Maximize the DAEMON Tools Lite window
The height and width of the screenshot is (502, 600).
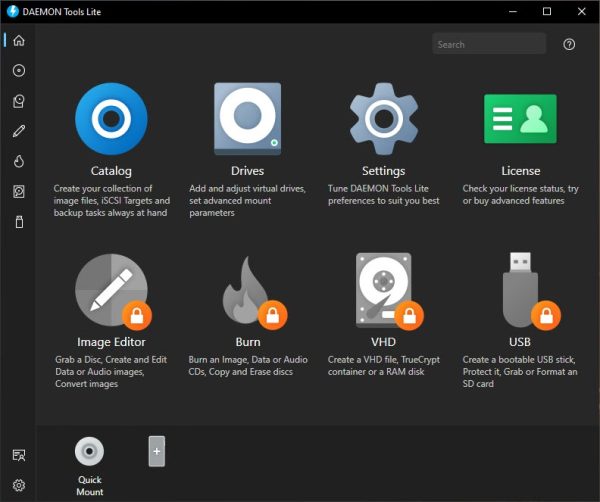point(547,11)
